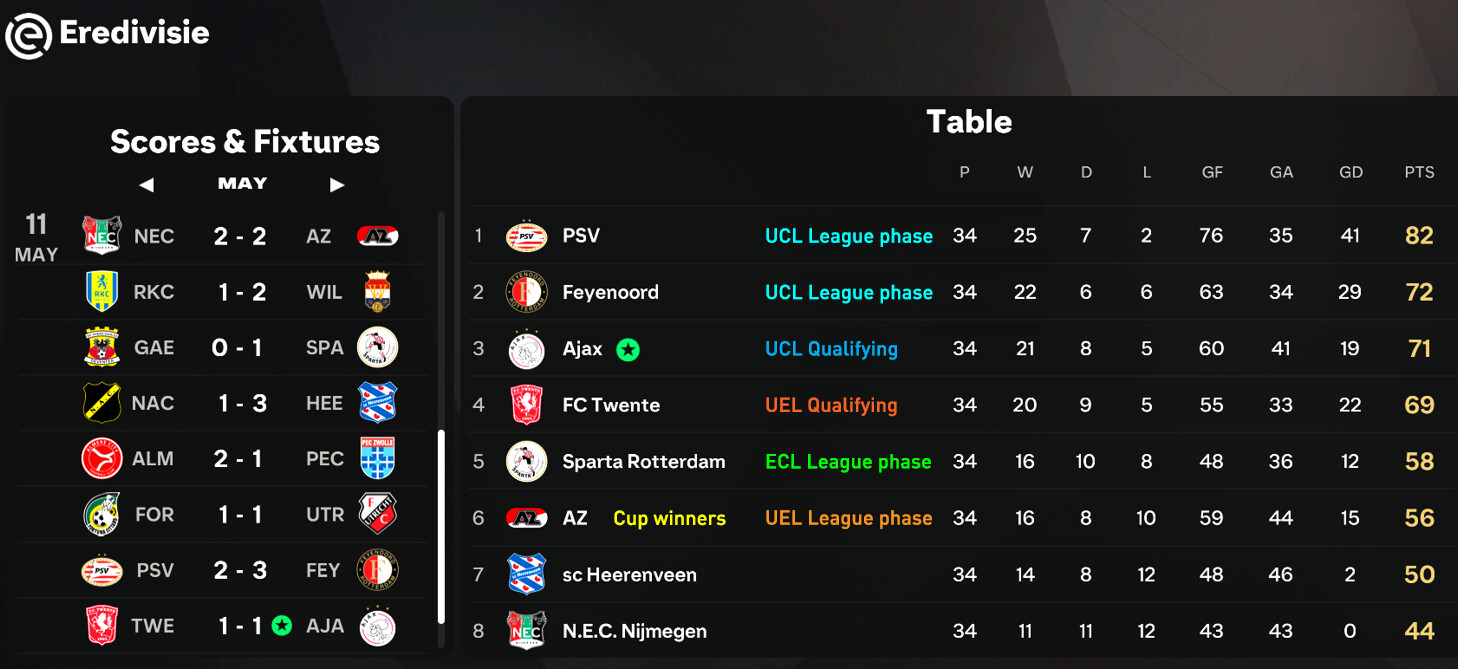Click the green star icon beside Ajax in table

tap(628, 349)
